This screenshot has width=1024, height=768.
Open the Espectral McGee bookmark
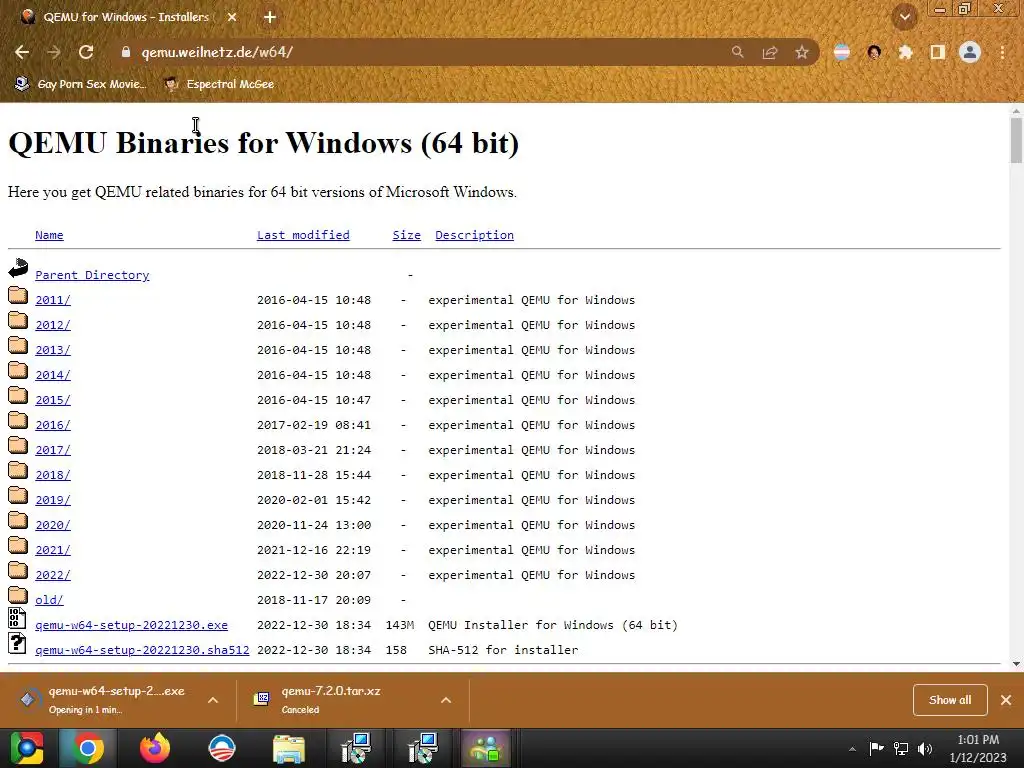click(219, 84)
